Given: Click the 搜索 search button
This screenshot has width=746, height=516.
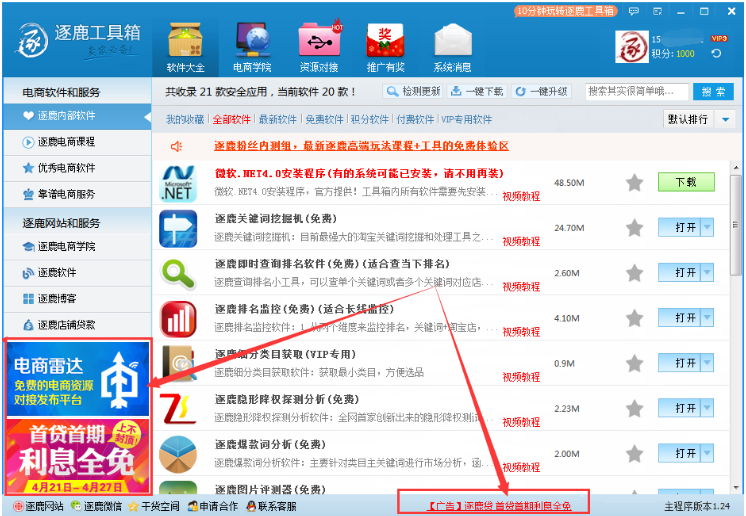Looking at the screenshot, I should point(713,91).
